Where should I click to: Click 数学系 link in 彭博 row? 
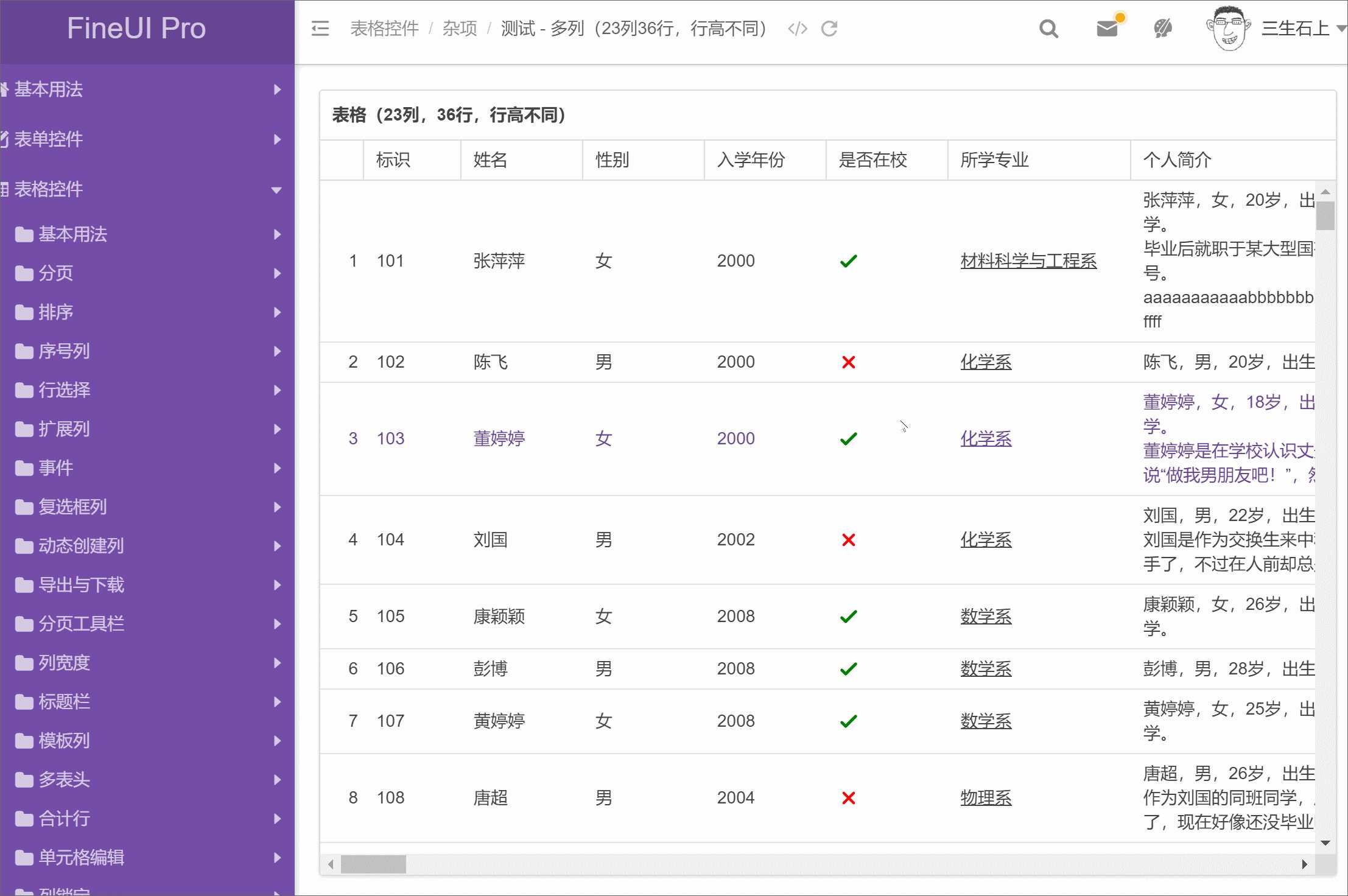pyautogui.click(x=986, y=669)
